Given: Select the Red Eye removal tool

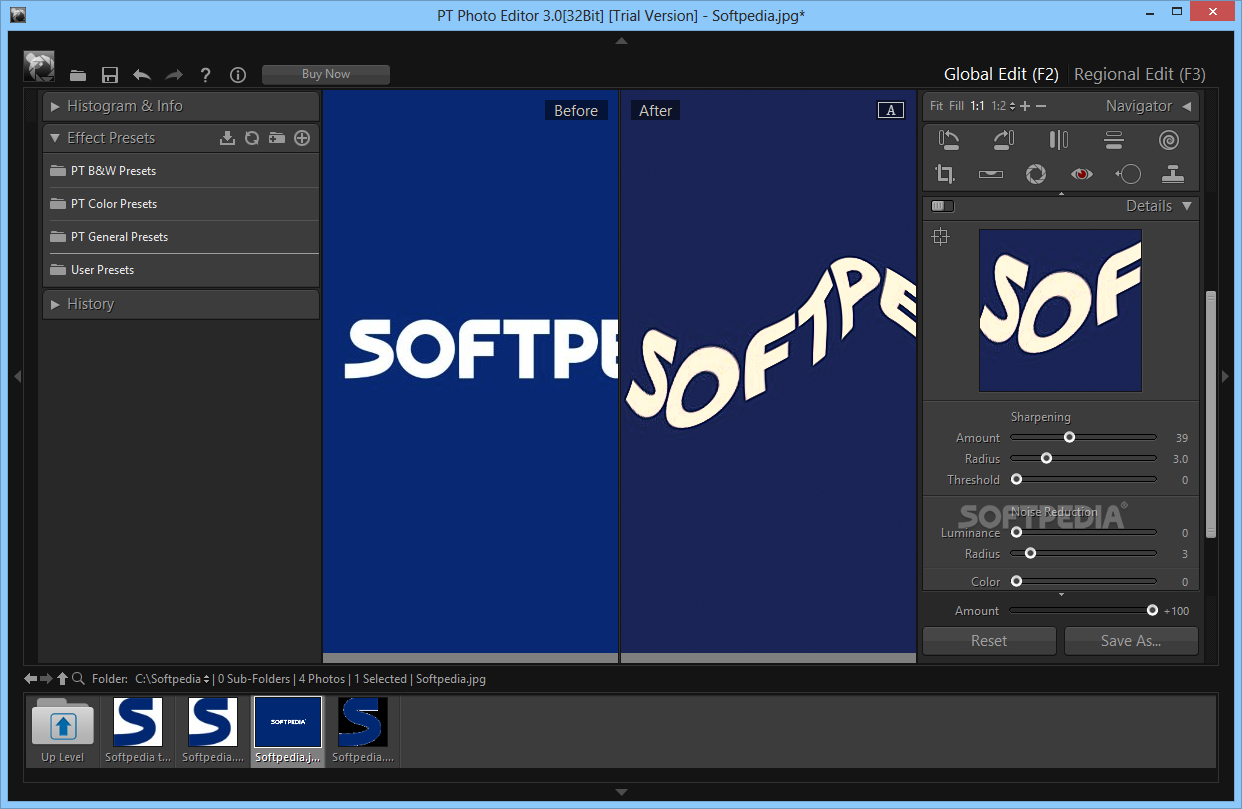Looking at the screenshot, I should [x=1081, y=174].
